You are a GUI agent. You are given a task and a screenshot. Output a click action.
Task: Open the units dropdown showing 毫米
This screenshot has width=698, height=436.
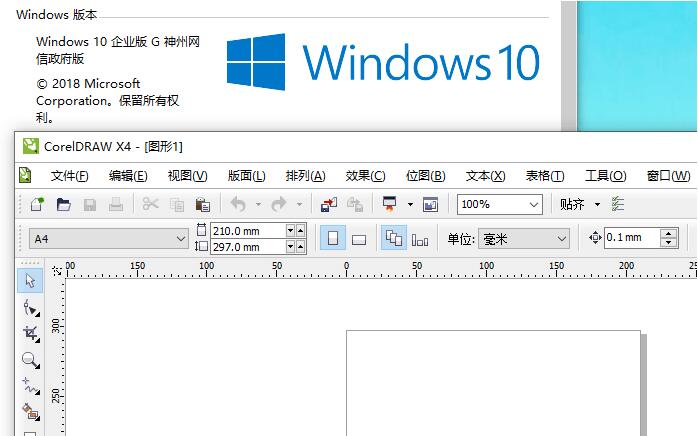point(524,239)
